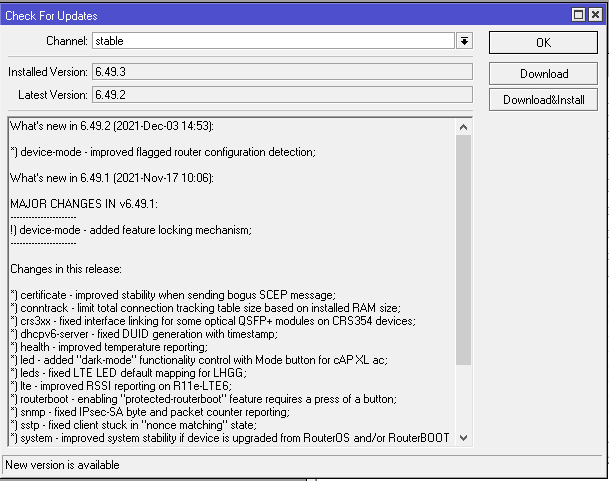This screenshot has width=609, height=481.
Task: Click the changelog scrollbar up arrow
Action: 463,127
